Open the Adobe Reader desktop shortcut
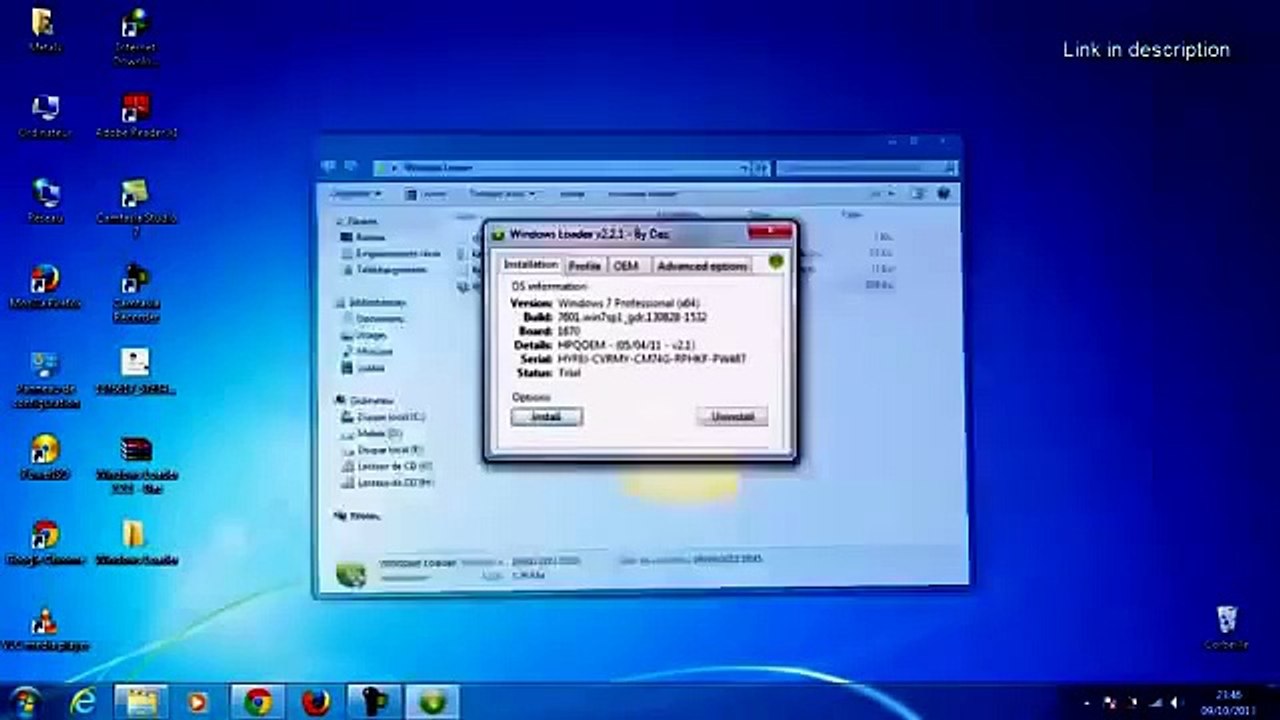This screenshot has height=720, width=1280. click(x=136, y=117)
